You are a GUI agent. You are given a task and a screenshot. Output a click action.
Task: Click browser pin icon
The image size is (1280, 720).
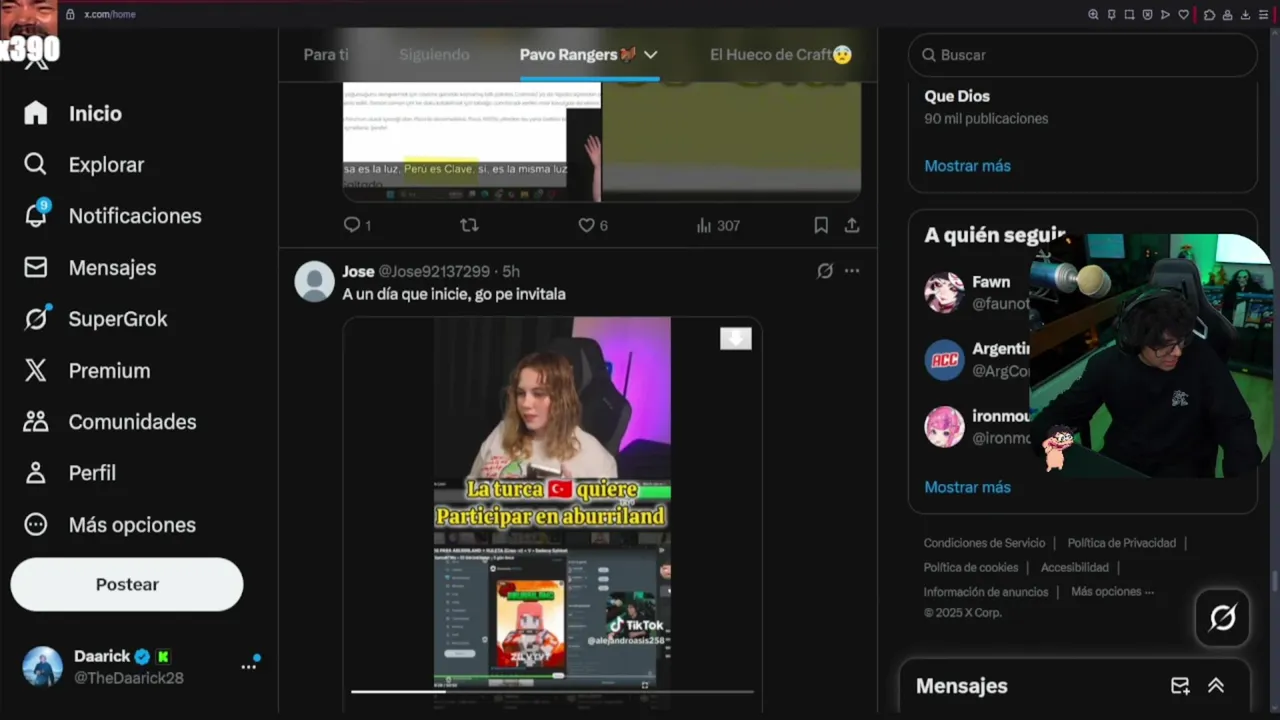tap(1111, 14)
